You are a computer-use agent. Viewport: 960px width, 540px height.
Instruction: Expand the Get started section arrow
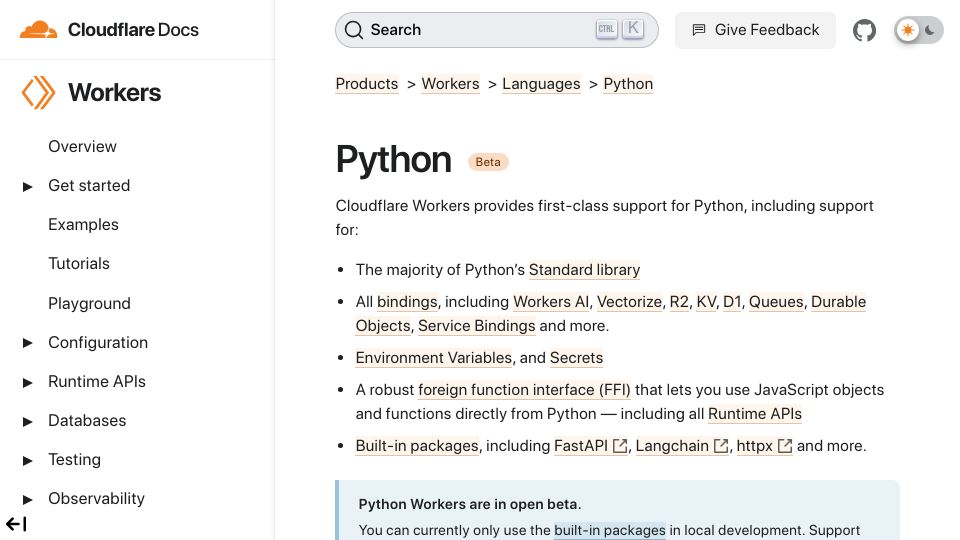point(27,186)
